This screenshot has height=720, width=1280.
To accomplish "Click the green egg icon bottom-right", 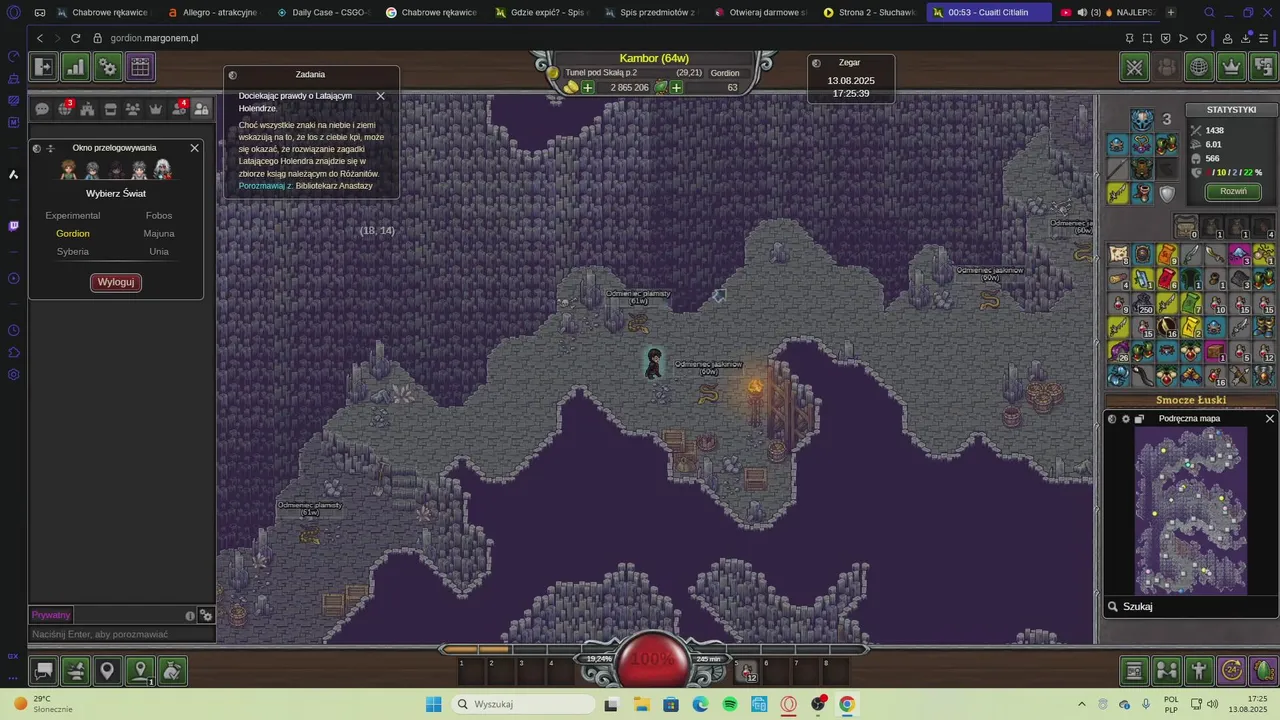I will point(1264,671).
